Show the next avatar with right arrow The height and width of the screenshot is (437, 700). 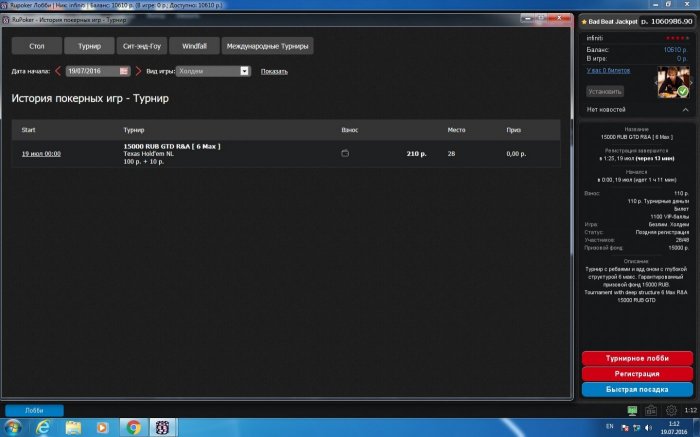pyautogui.click(x=692, y=82)
